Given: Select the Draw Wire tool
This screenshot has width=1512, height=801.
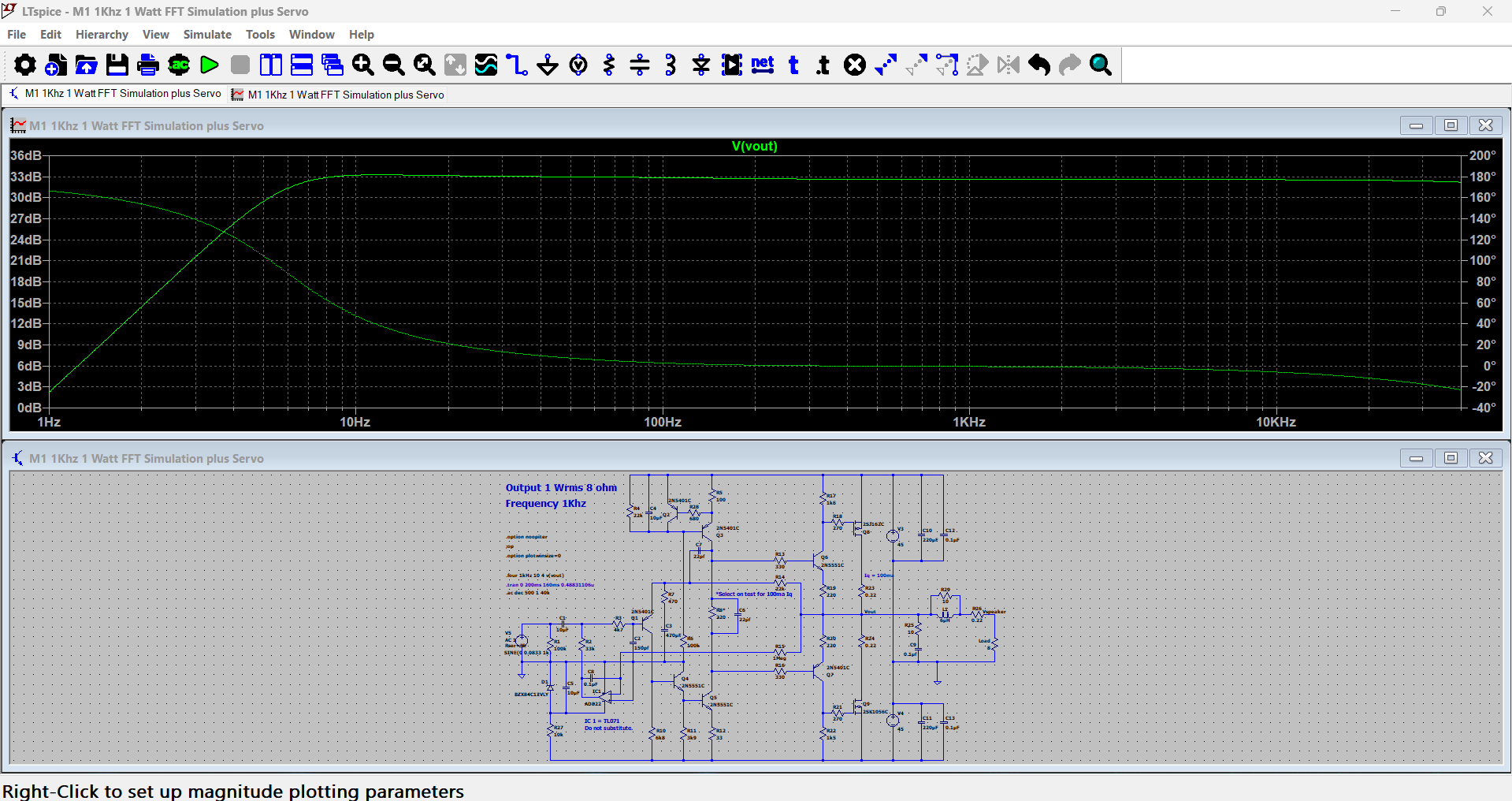Looking at the screenshot, I should [517, 65].
